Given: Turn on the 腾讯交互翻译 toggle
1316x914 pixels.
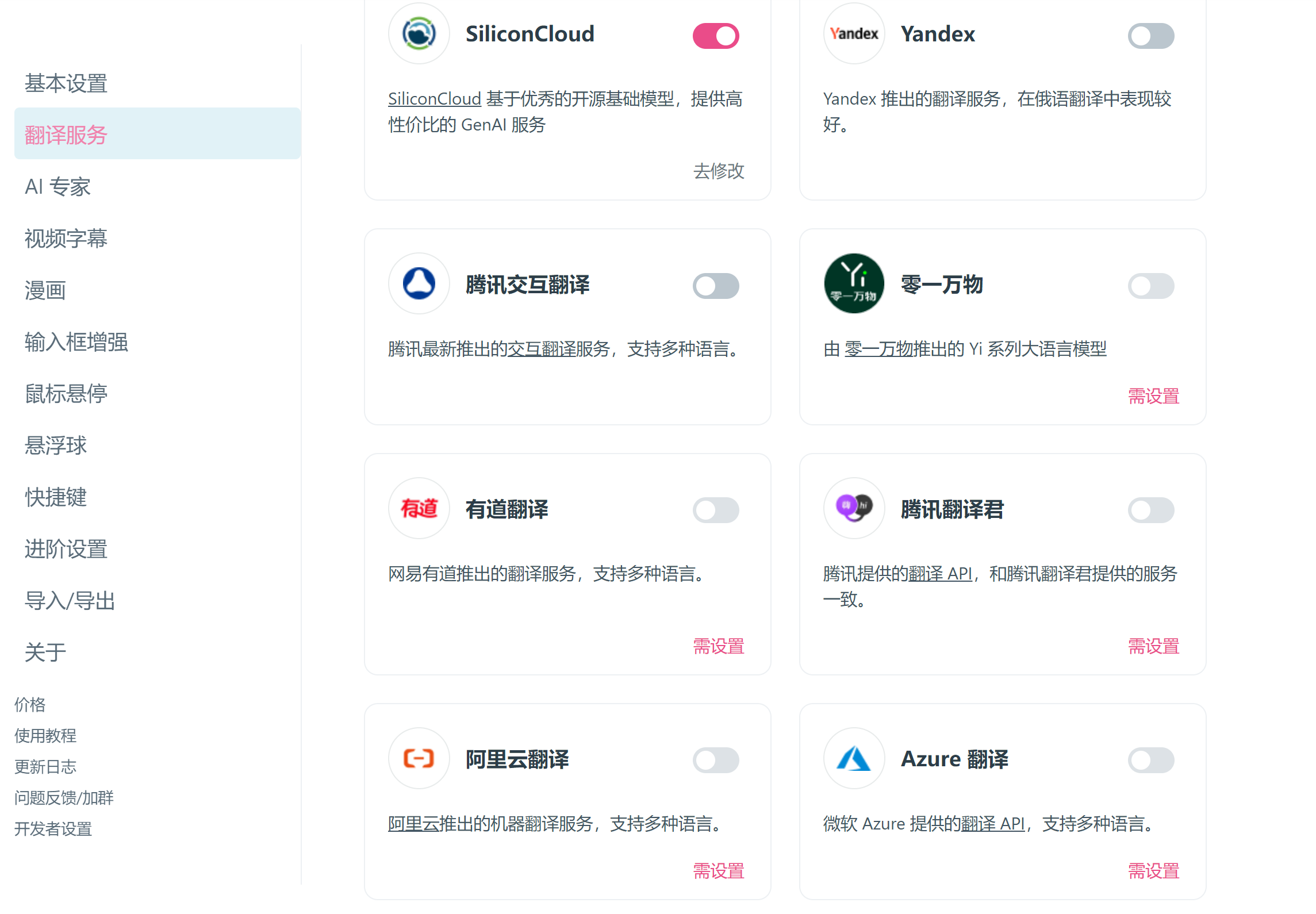Looking at the screenshot, I should tap(715, 286).
